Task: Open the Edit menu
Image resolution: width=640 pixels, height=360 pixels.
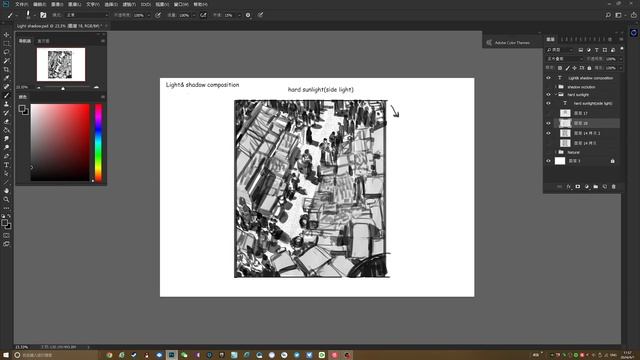Action: (39, 4)
